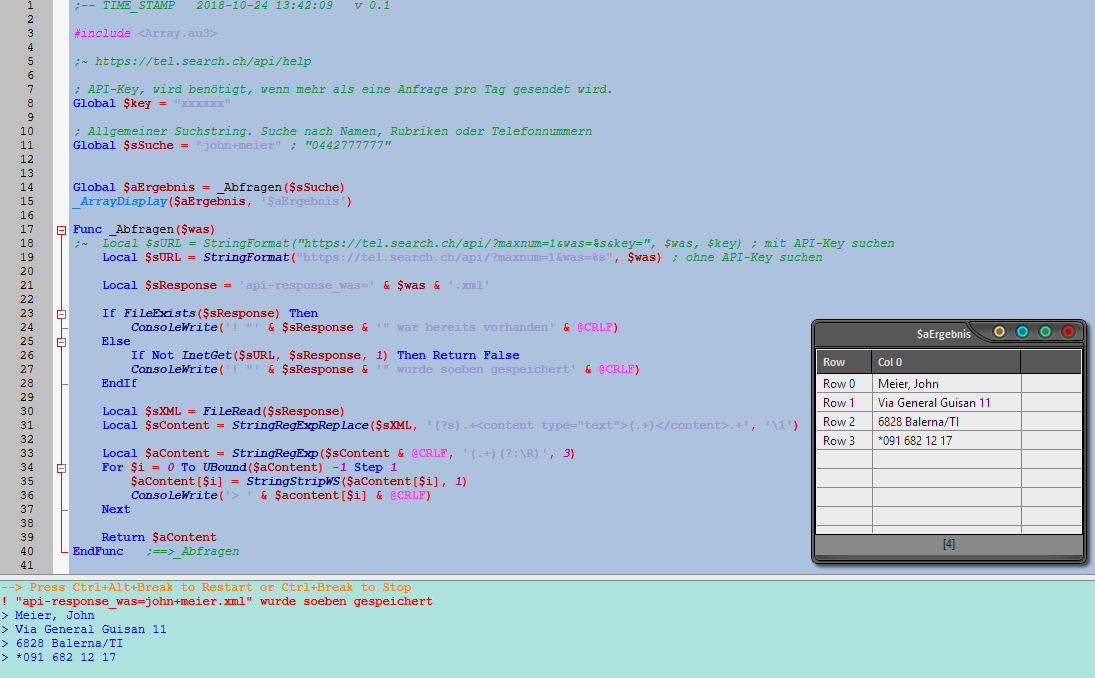
Task: Collapse the Func _Abfragen fold on line 17
Action: click(62, 230)
